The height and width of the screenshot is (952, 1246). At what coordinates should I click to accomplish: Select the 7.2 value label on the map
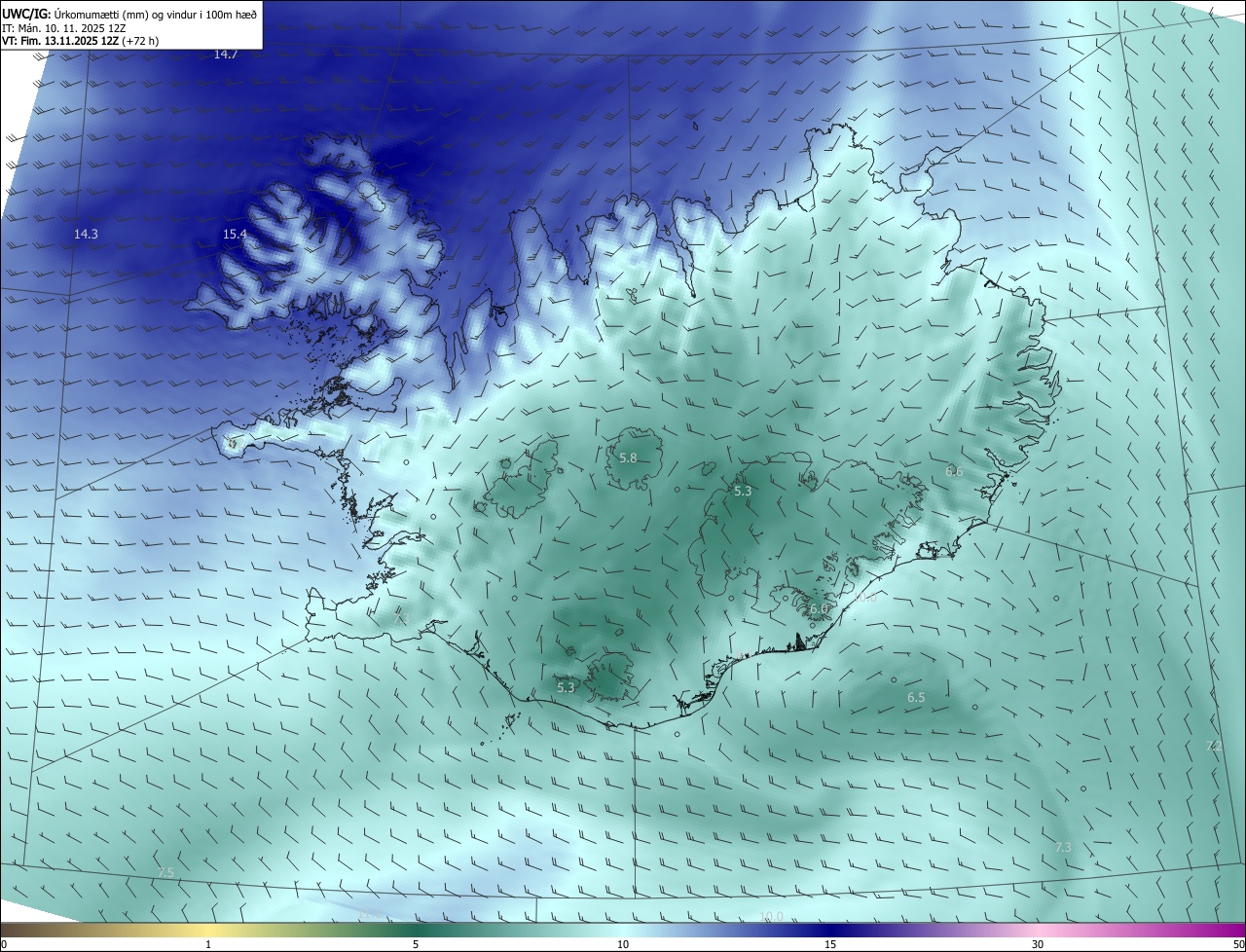pyautogui.click(x=1214, y=746)
